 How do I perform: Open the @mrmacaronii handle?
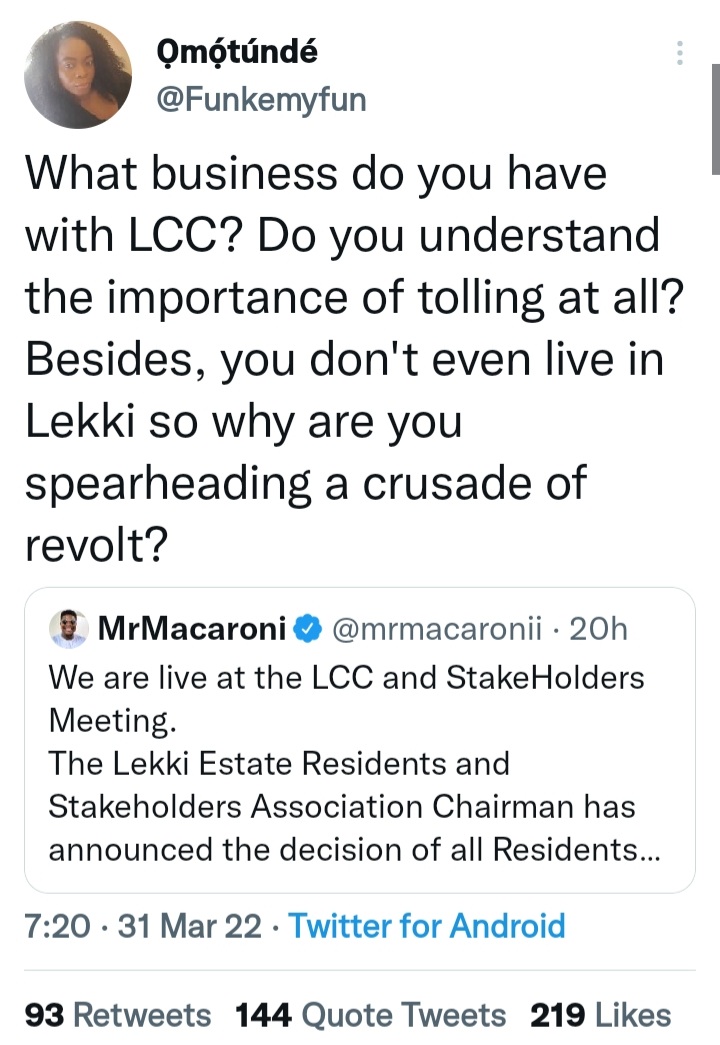435,628
